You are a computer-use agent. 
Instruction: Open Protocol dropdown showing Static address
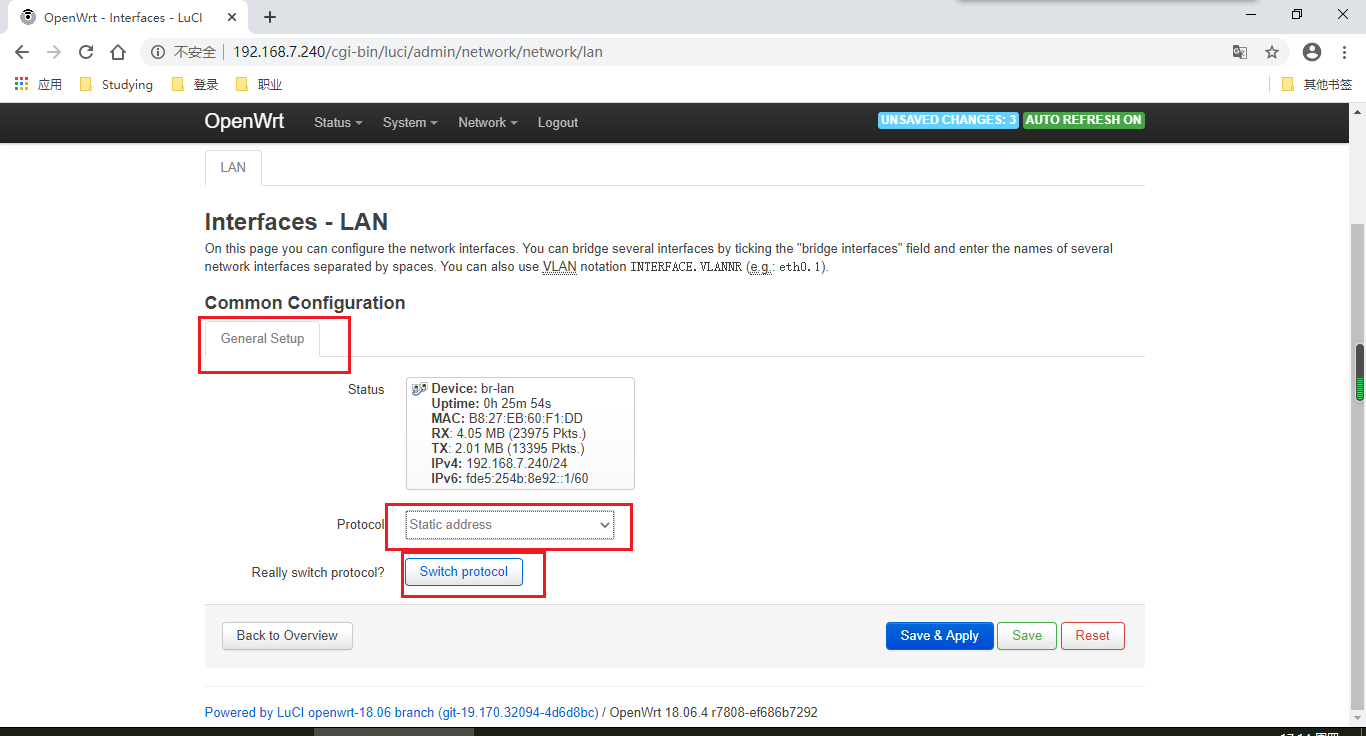[x=510, y=524]
